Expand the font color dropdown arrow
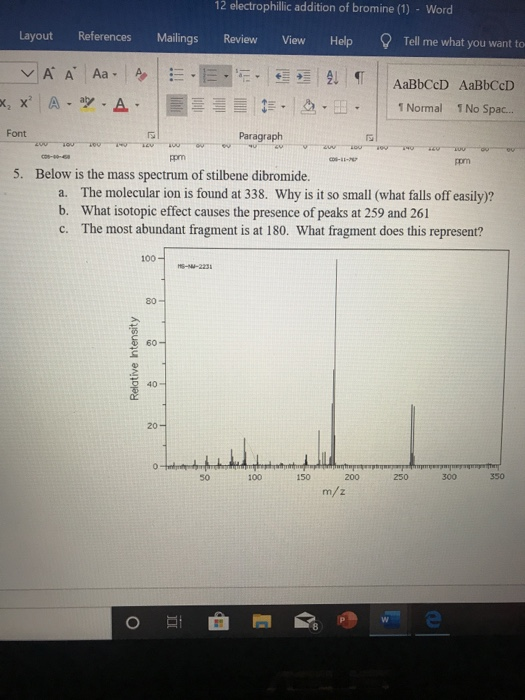This screenshot has height=700, width=525. click(137, 106)
